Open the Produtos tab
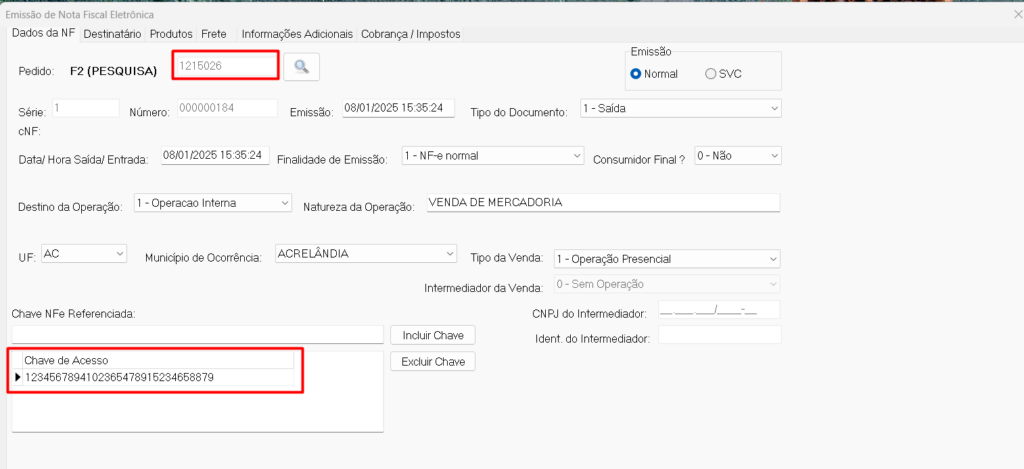The image size is (1024, 469). tap(171, 34)
